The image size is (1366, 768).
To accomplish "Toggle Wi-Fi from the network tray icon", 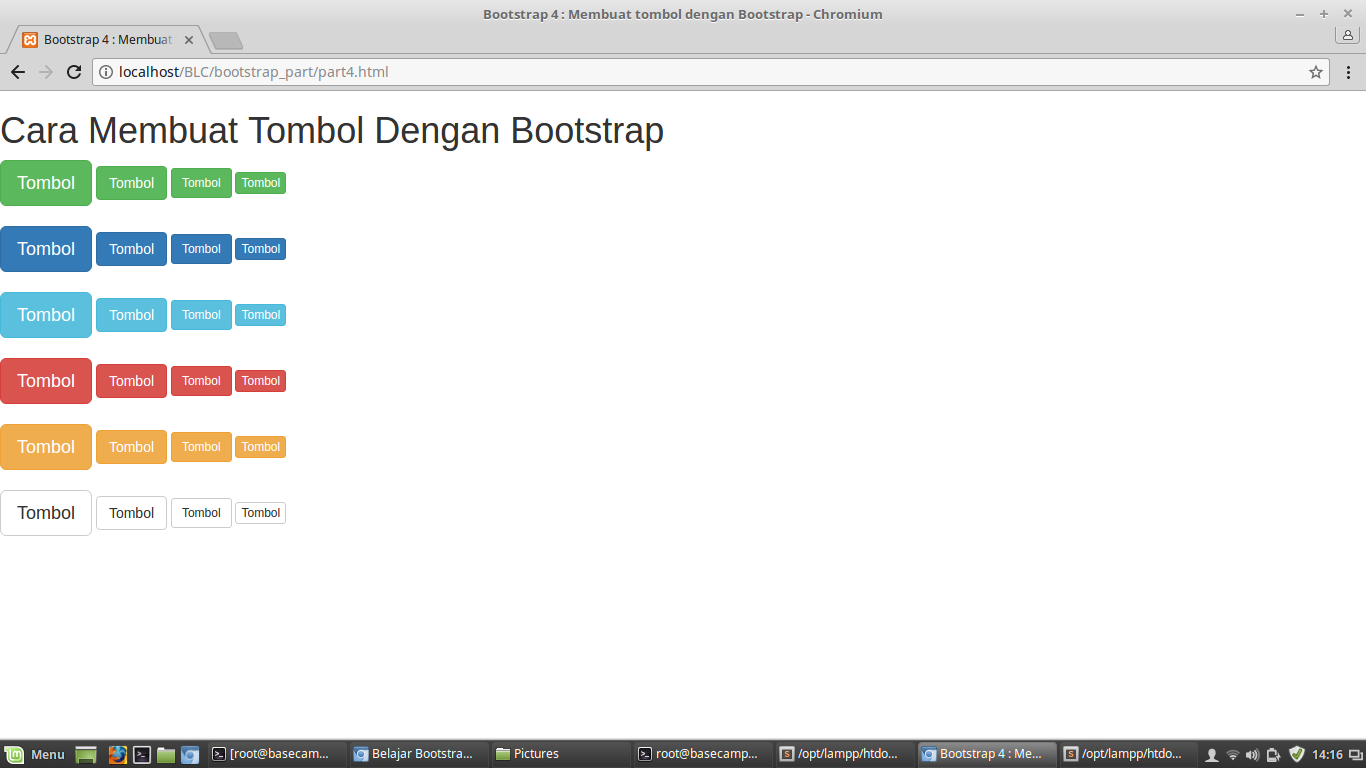I will 1232,755.
